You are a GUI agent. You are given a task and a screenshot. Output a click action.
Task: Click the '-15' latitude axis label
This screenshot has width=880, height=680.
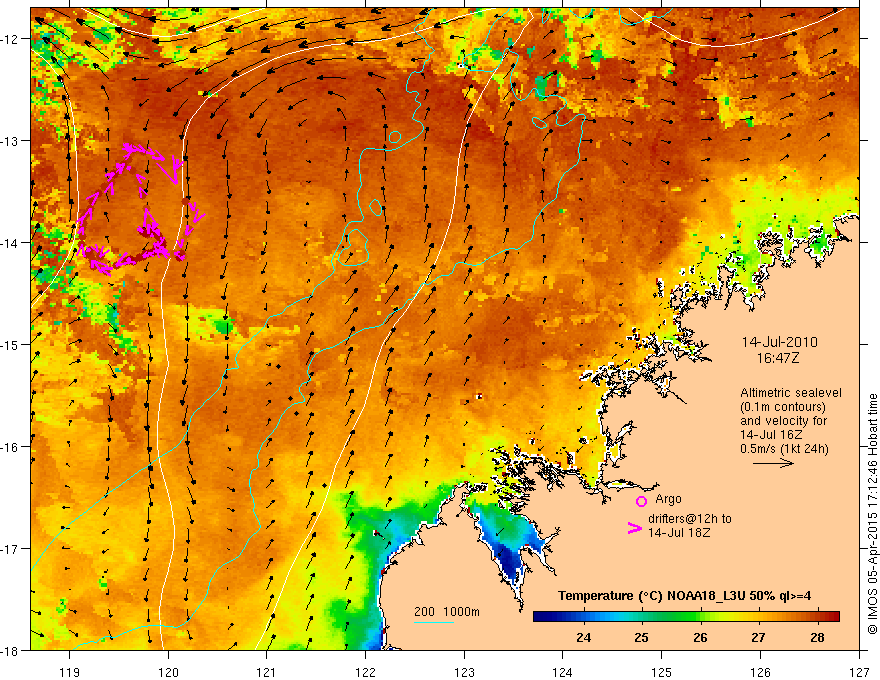[x=12, y=344]
